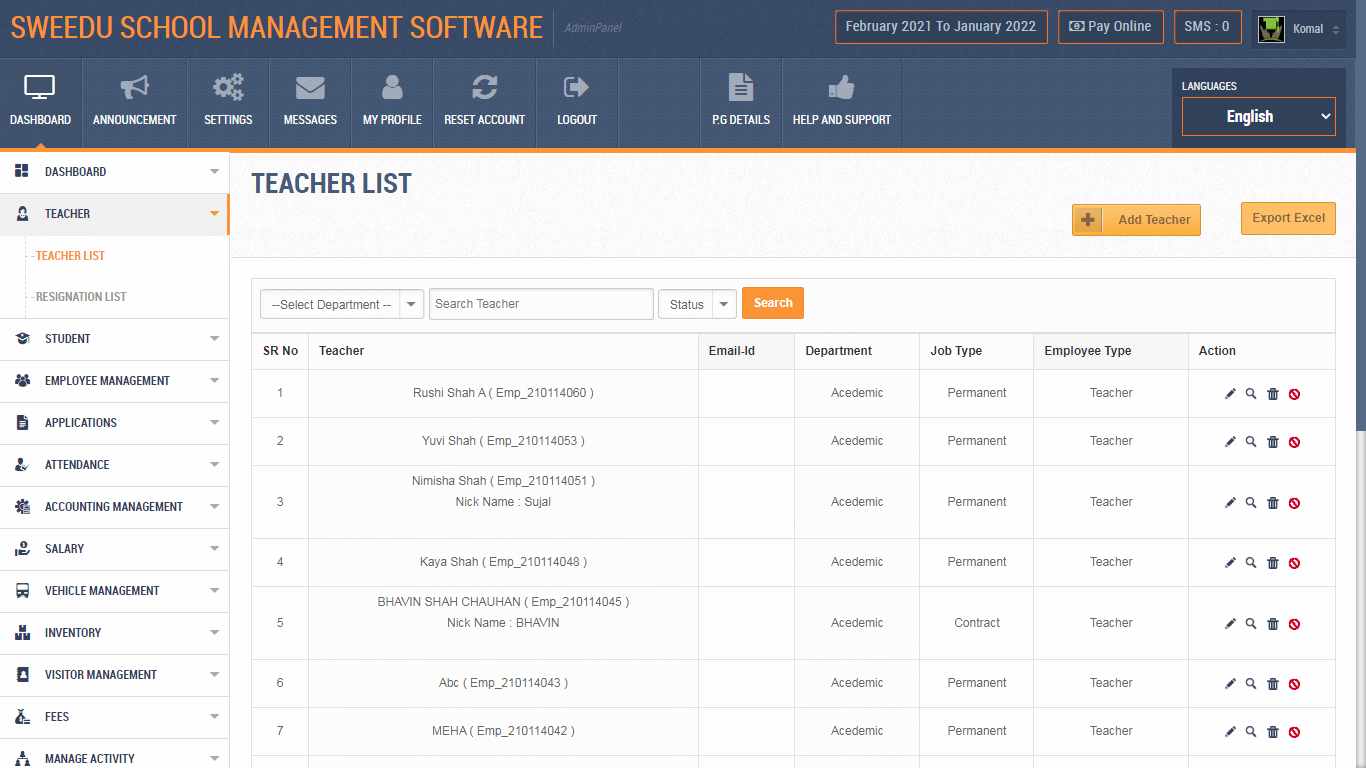The height and width of the screenshot is (768, 1366).
Task: Open the Status dropdown filter
Action: [697, 303]
